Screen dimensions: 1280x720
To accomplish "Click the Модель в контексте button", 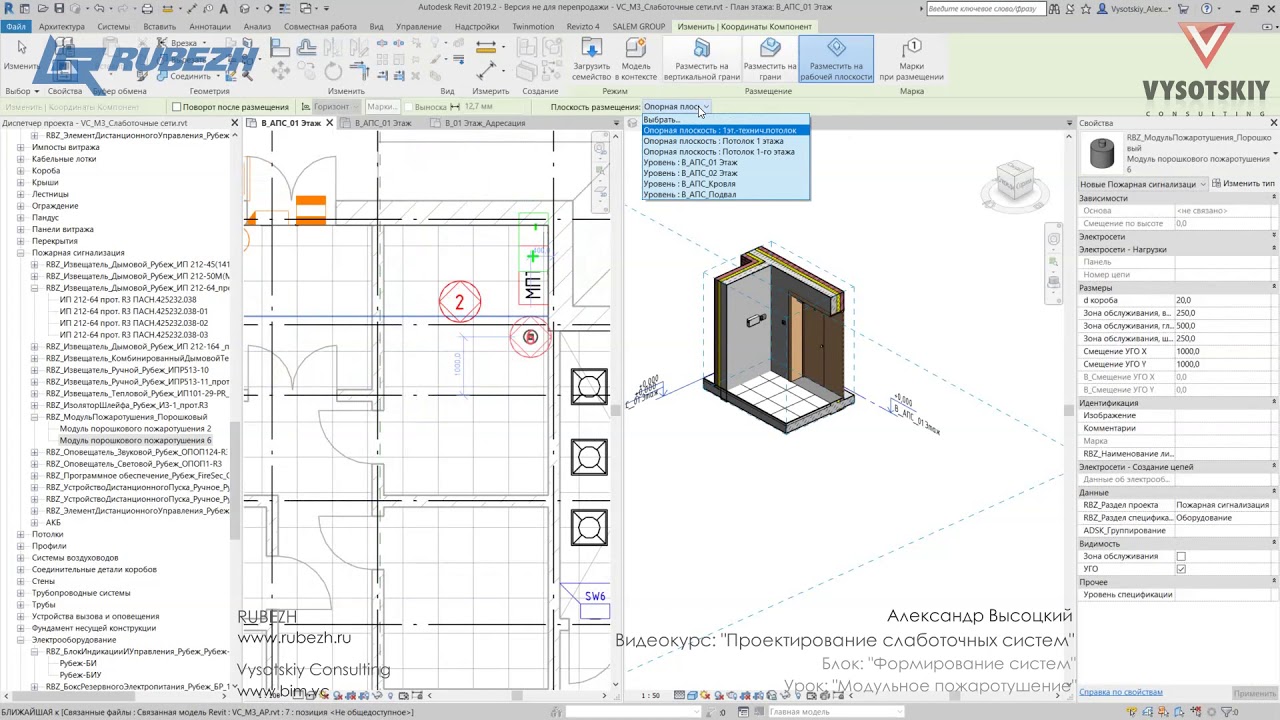I will (636, 60).
